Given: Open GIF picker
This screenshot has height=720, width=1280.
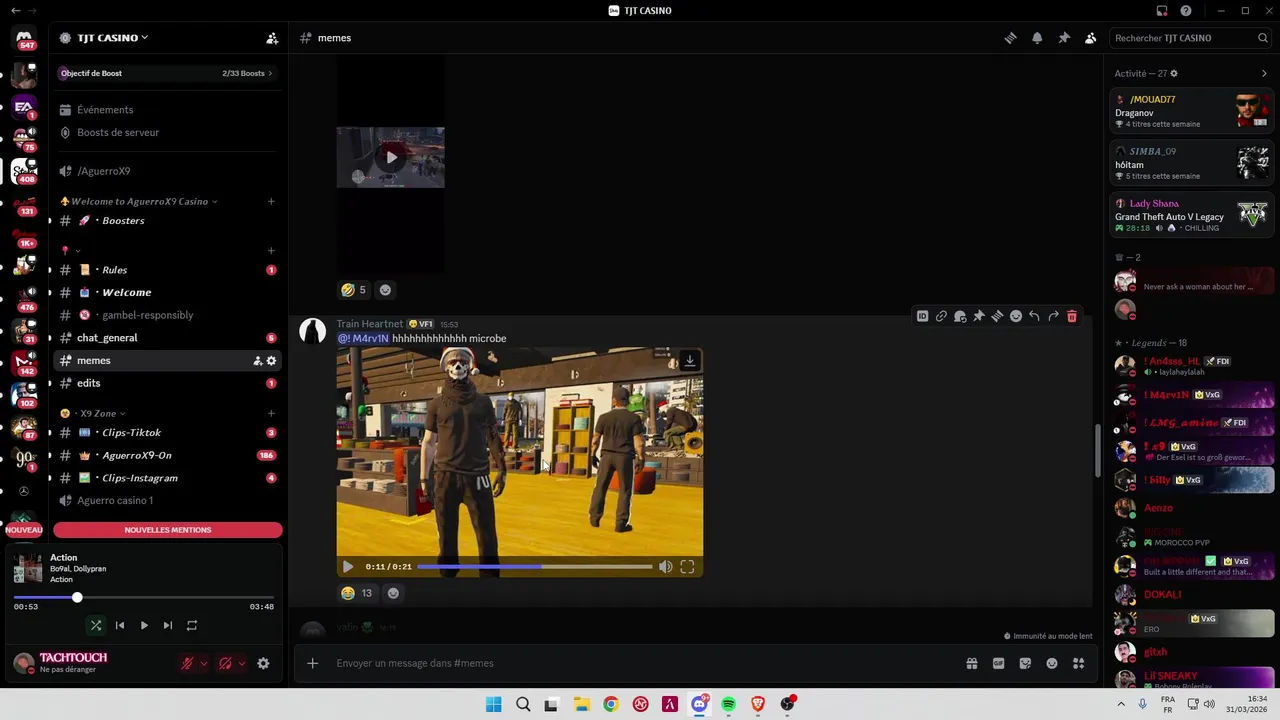Looking at the screenshot, I should (998, 663).
